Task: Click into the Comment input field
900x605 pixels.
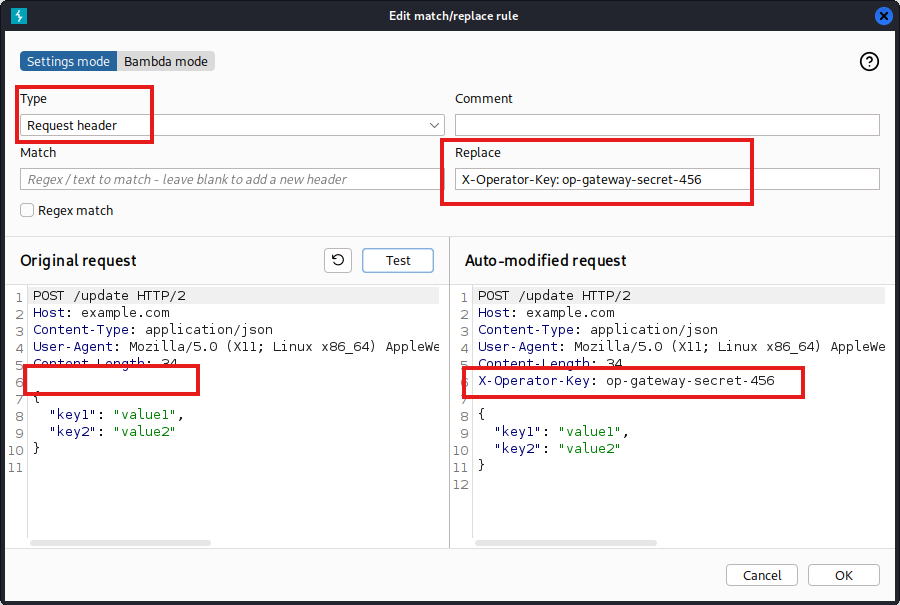Action: pos(666,124)
